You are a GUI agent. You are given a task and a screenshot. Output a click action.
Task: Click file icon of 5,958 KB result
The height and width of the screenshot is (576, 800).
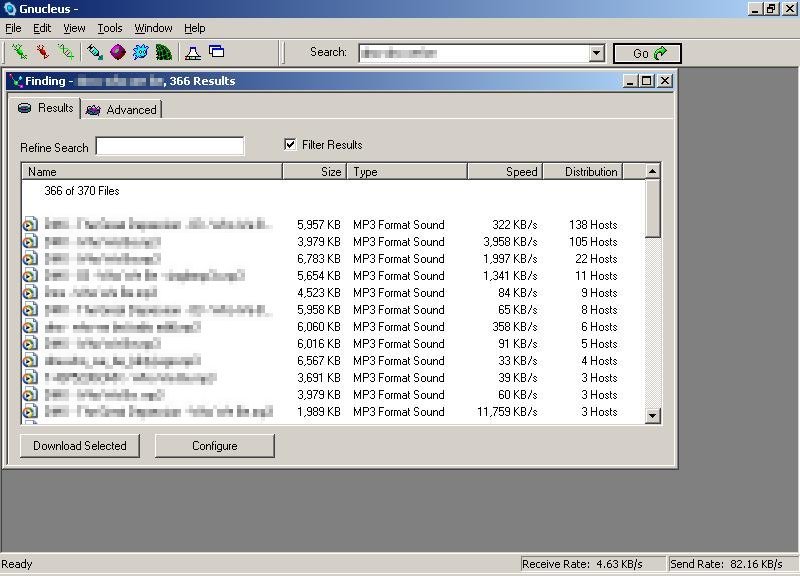30,310
